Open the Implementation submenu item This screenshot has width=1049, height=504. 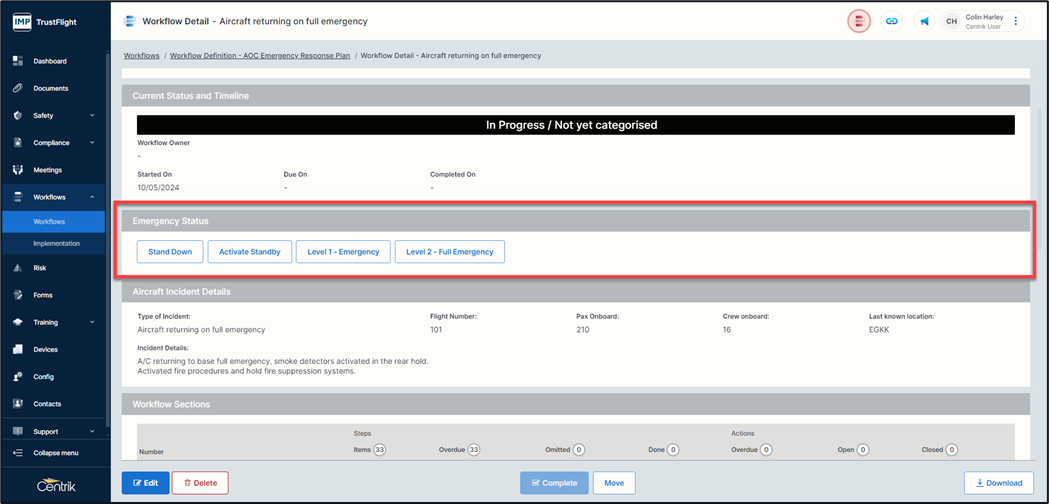pyautogui.click(x=56, y=243)
